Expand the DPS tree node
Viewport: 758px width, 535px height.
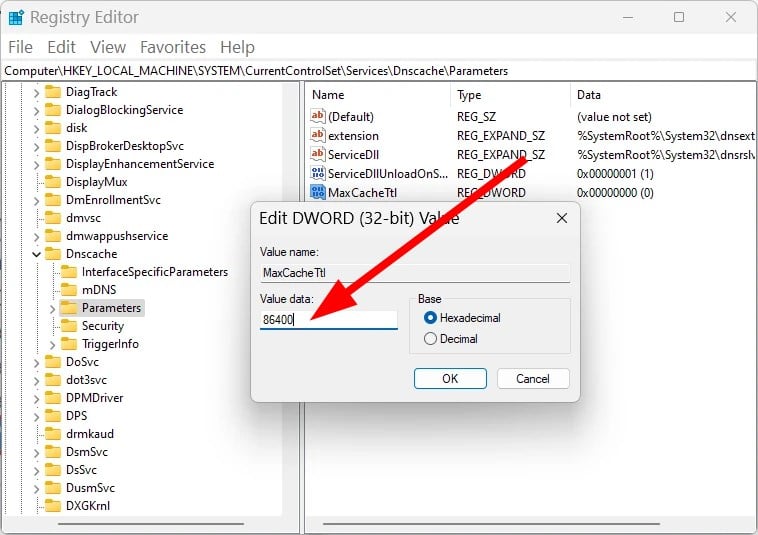coord(36,416)
